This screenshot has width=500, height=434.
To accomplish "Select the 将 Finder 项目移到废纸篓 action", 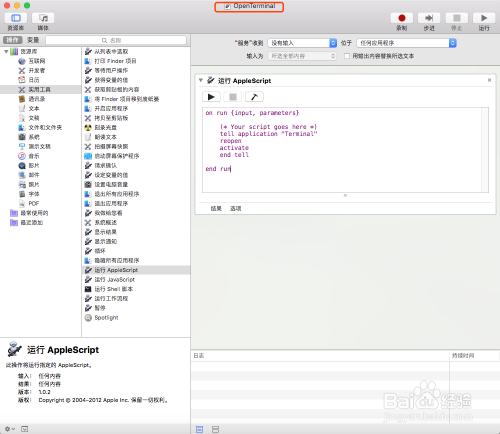I will tap(127, 99).
